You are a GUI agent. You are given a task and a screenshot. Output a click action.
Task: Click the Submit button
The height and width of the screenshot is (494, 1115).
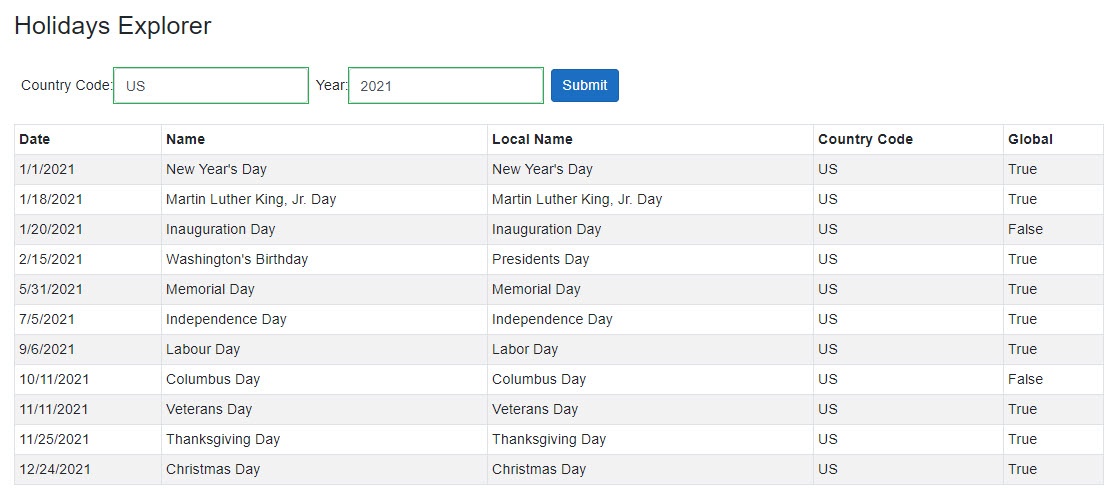pos(584,85)
